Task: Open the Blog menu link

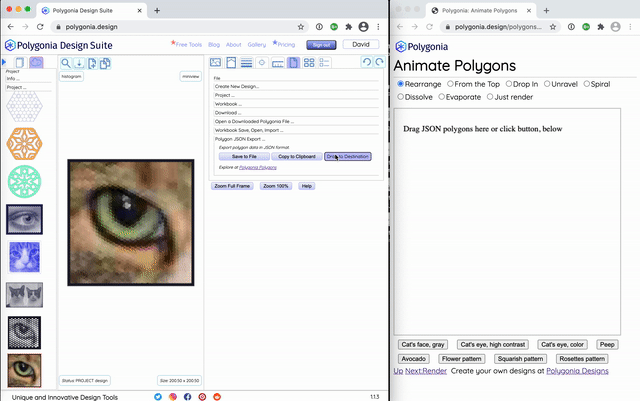Action: coord(214,45)
